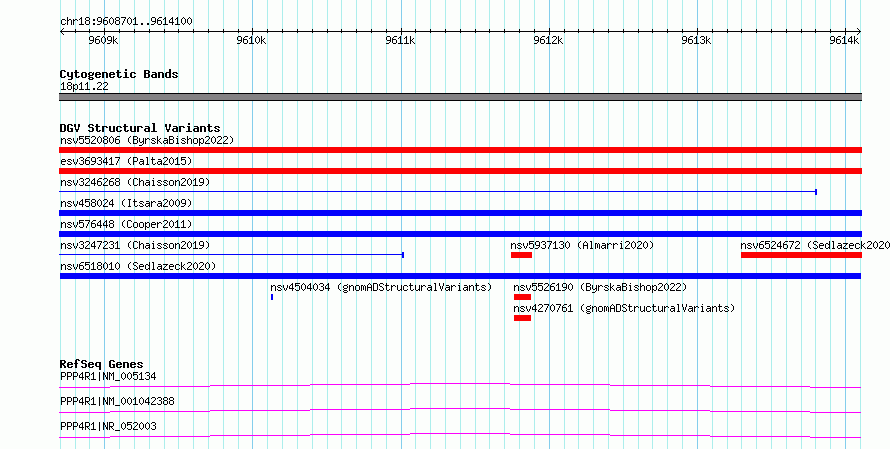Screen dimensions: 890x449
Task: Open nsv458024 (Itsara2009) label
Action: click(126, 203)
